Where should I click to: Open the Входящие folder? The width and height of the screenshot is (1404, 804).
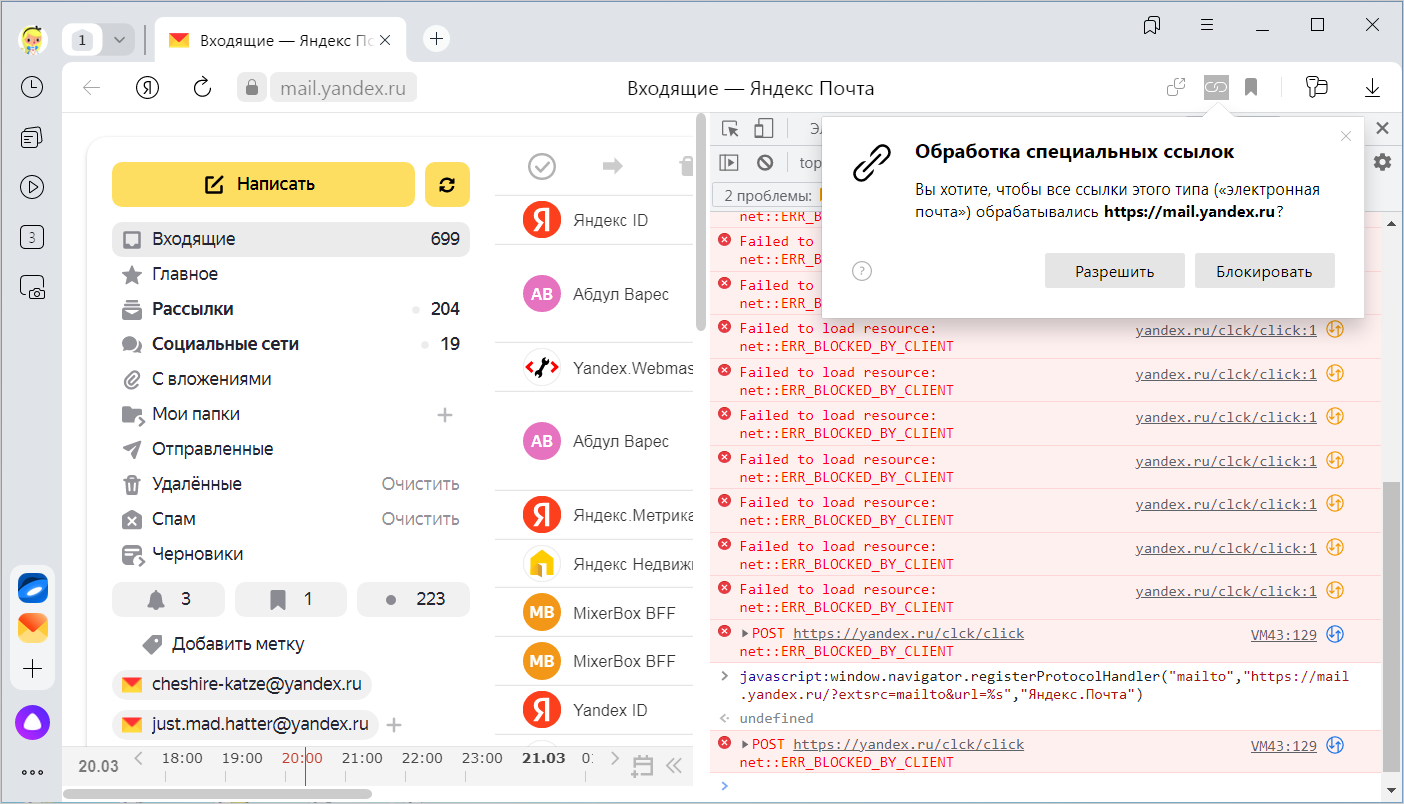290,239
